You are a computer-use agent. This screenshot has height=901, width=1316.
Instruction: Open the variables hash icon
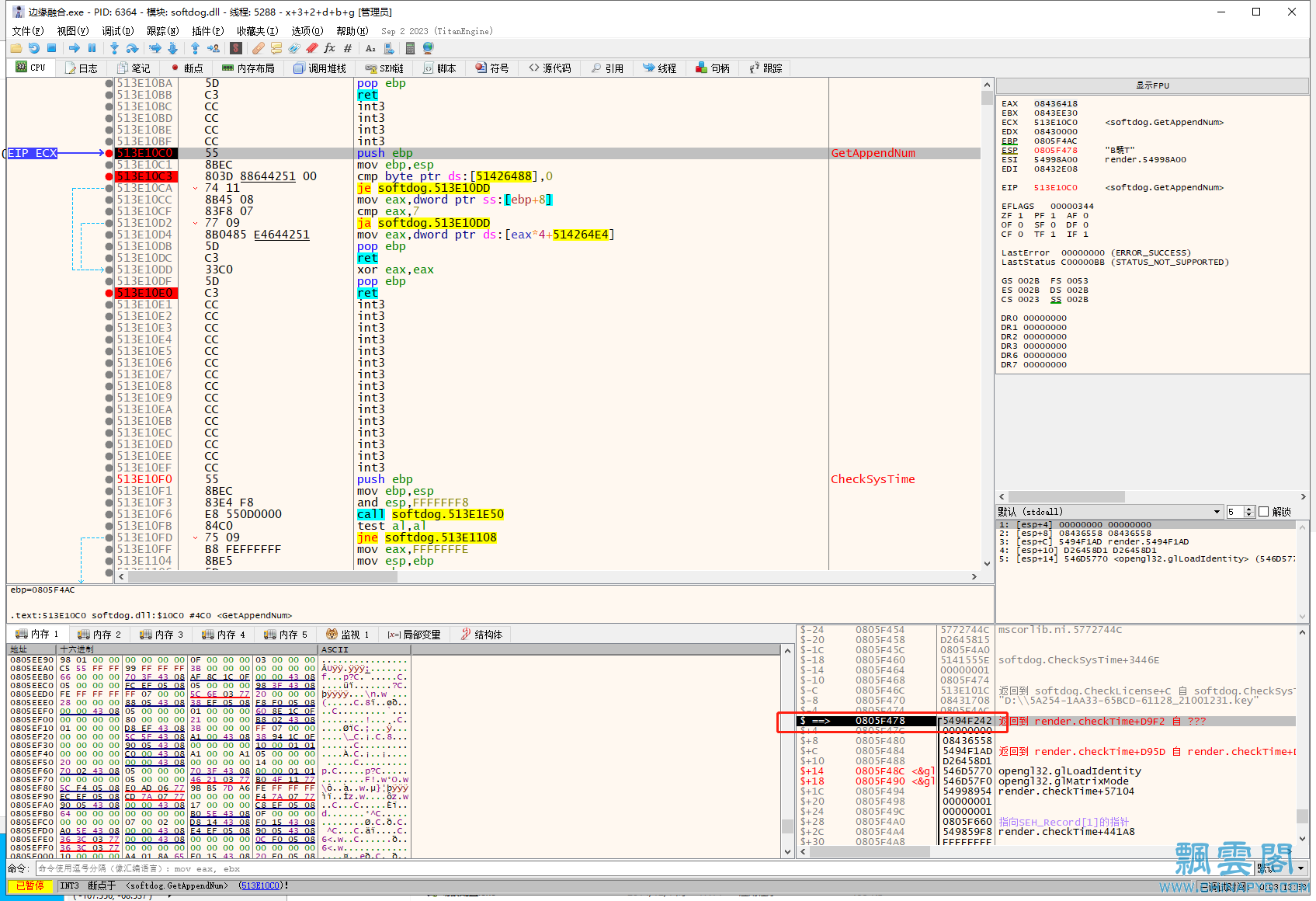348,48
